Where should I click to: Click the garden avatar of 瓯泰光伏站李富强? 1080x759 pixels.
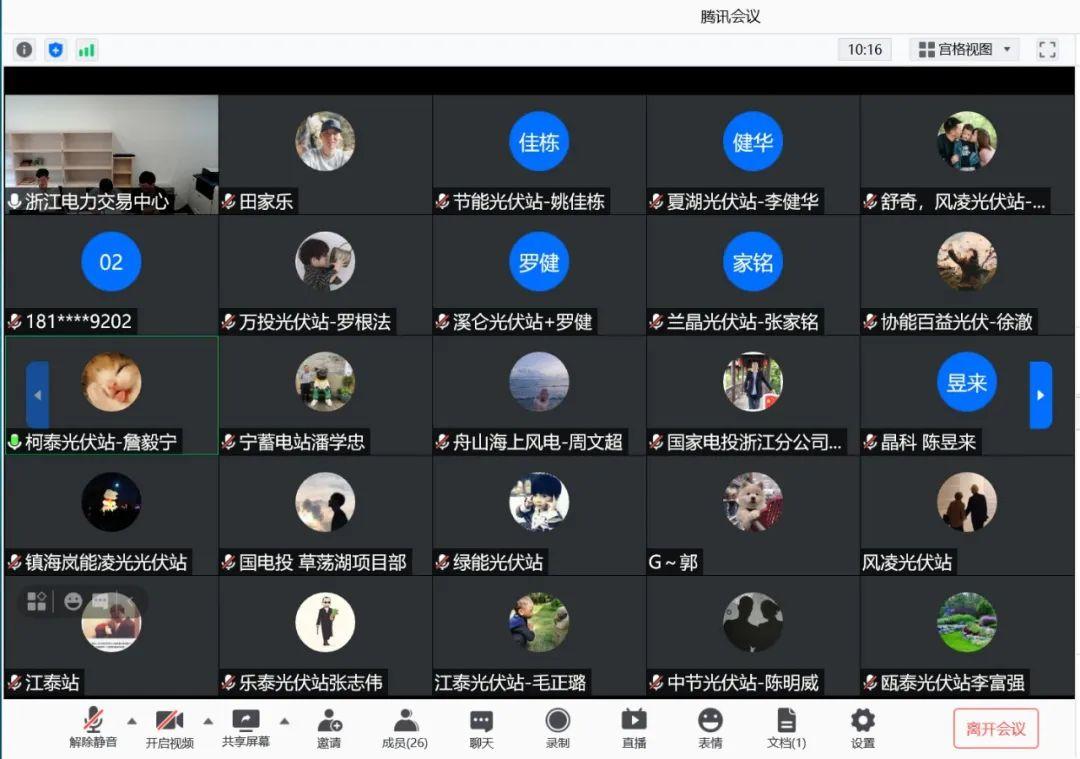tap(967, 622)
